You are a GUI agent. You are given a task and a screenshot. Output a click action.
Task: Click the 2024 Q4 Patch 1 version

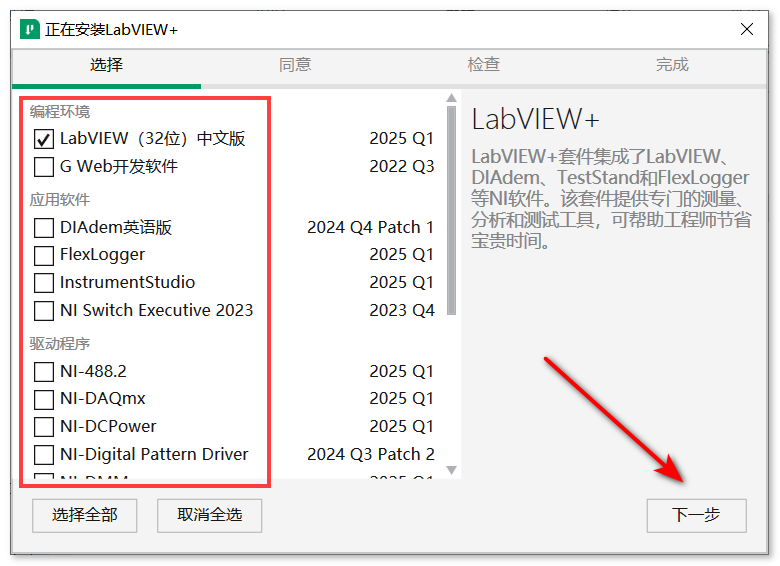(371, 227)
